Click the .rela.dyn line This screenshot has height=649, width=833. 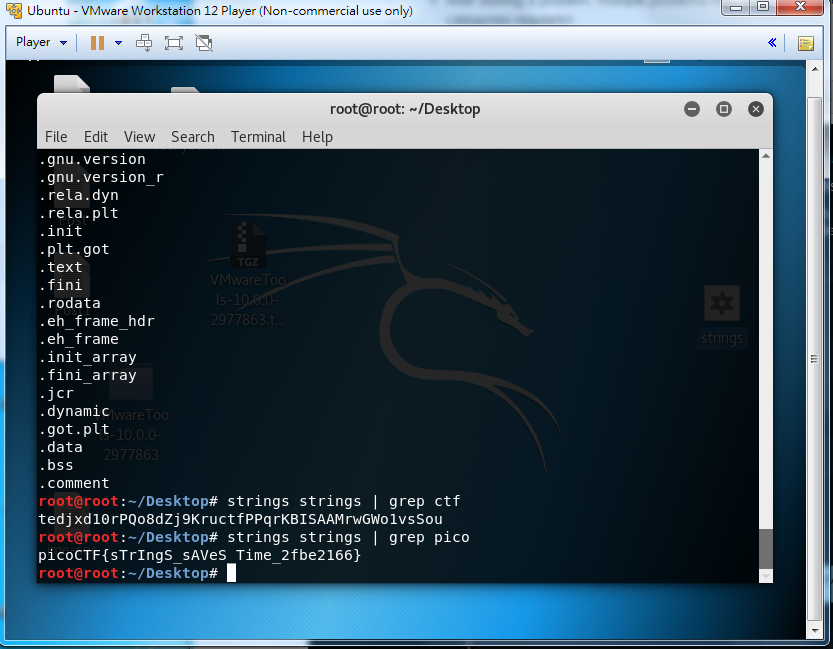79,195
